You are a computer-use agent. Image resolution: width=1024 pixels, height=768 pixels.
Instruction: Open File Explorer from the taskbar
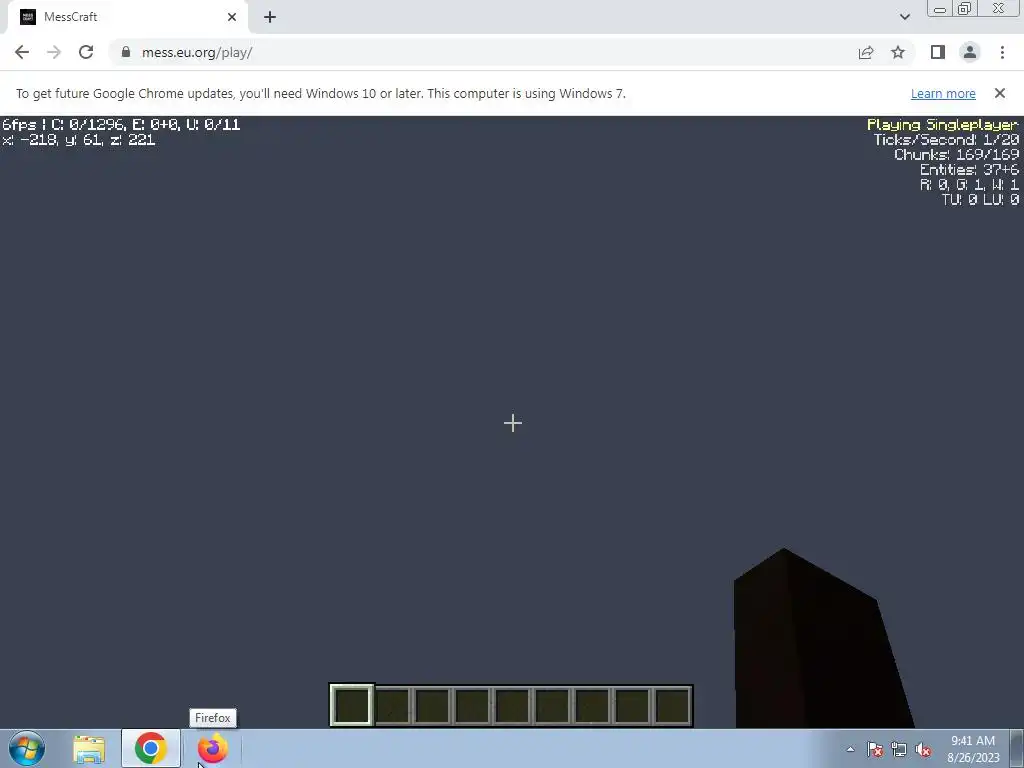pyautogui.click(x=89, y=749)
